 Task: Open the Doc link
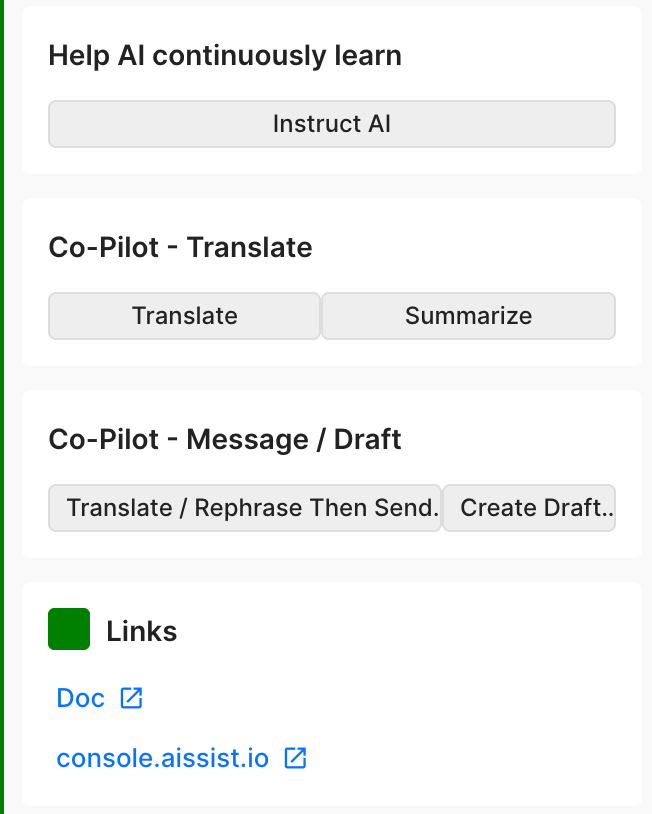pyautogui.click(x=80, y=698)
